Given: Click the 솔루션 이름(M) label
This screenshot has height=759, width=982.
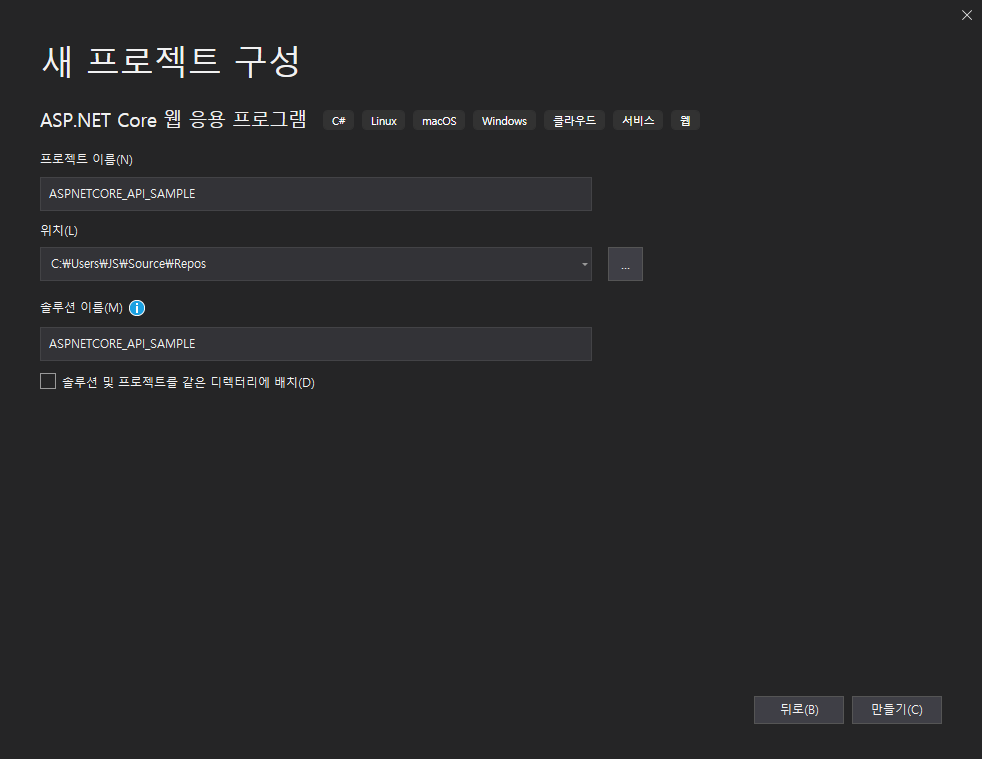Looking at the screenshot, I should pos(81,307).
